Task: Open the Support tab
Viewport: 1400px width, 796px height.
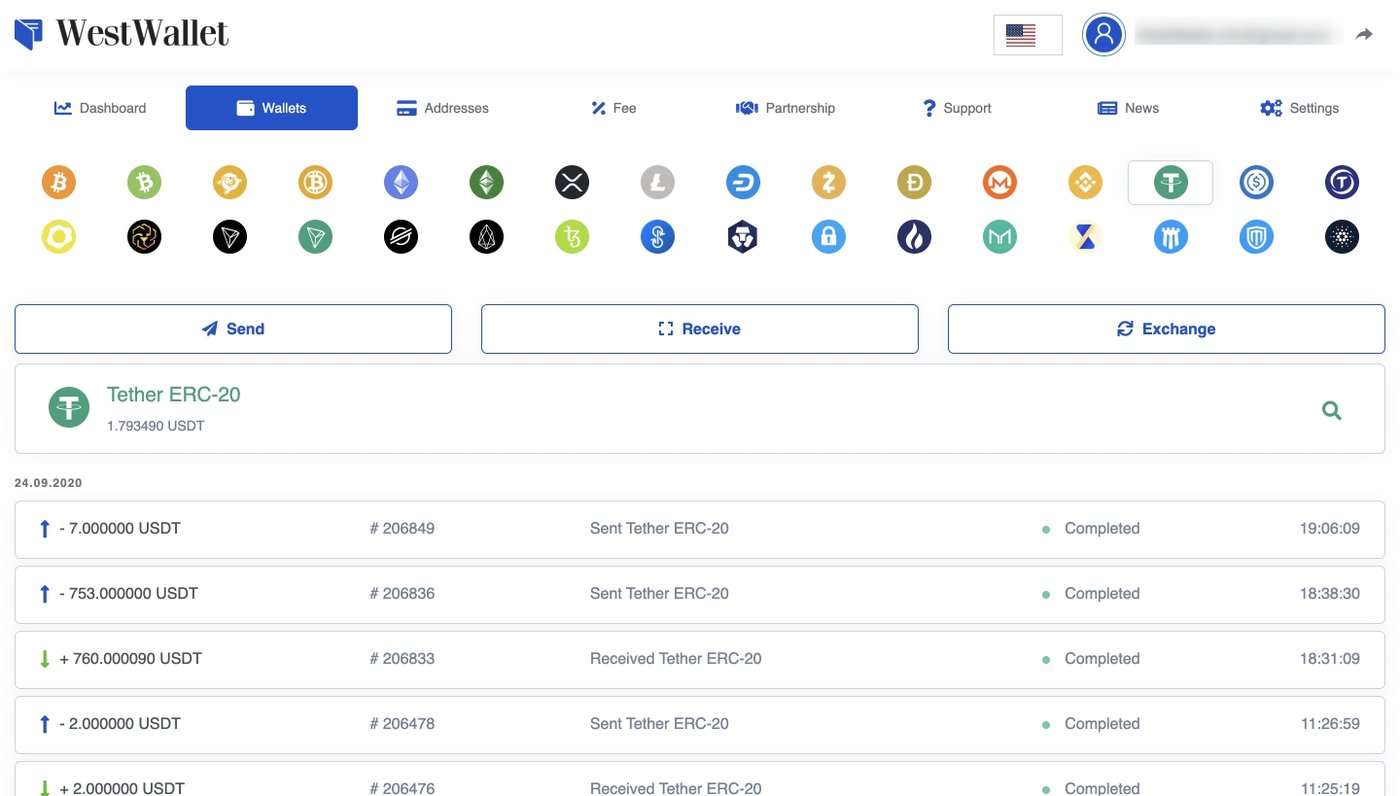Action: [957, 108]
